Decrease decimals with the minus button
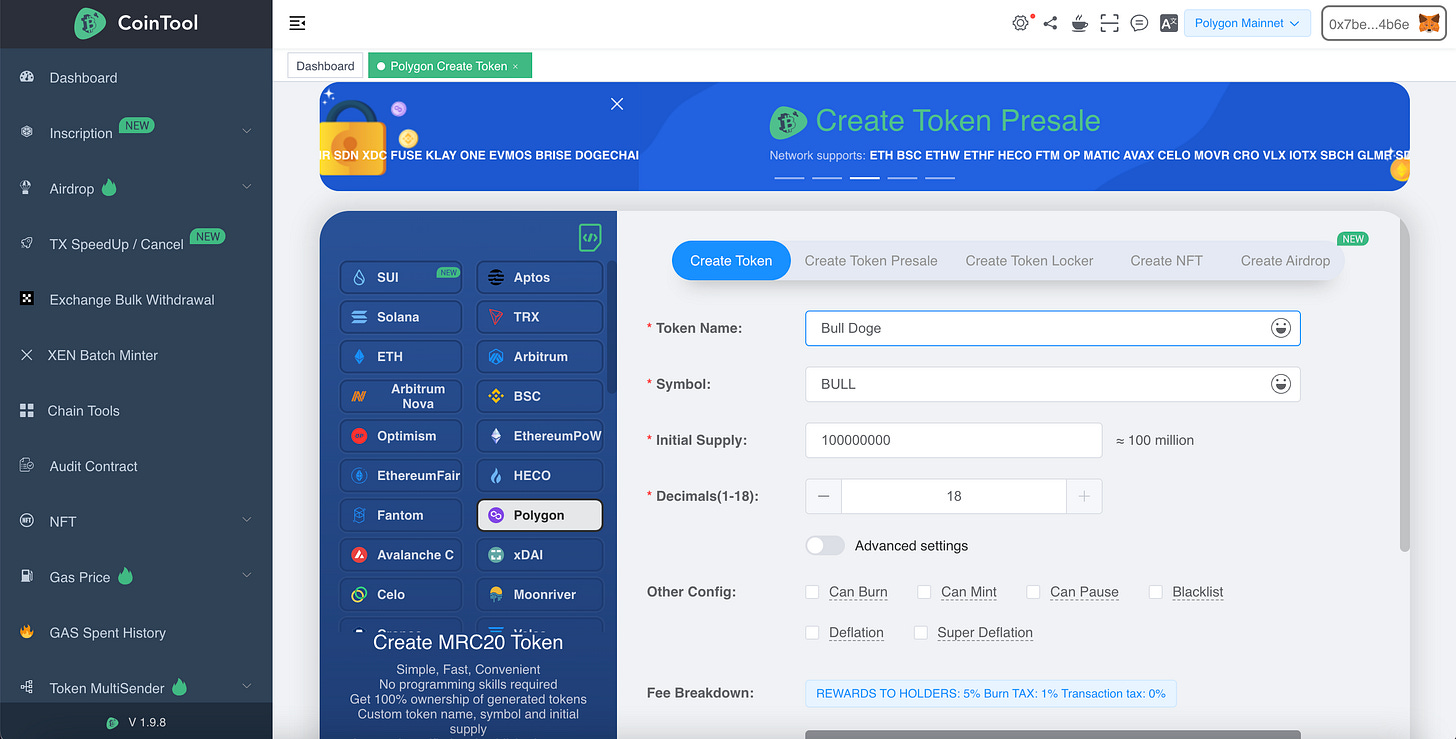 (823, 496)
